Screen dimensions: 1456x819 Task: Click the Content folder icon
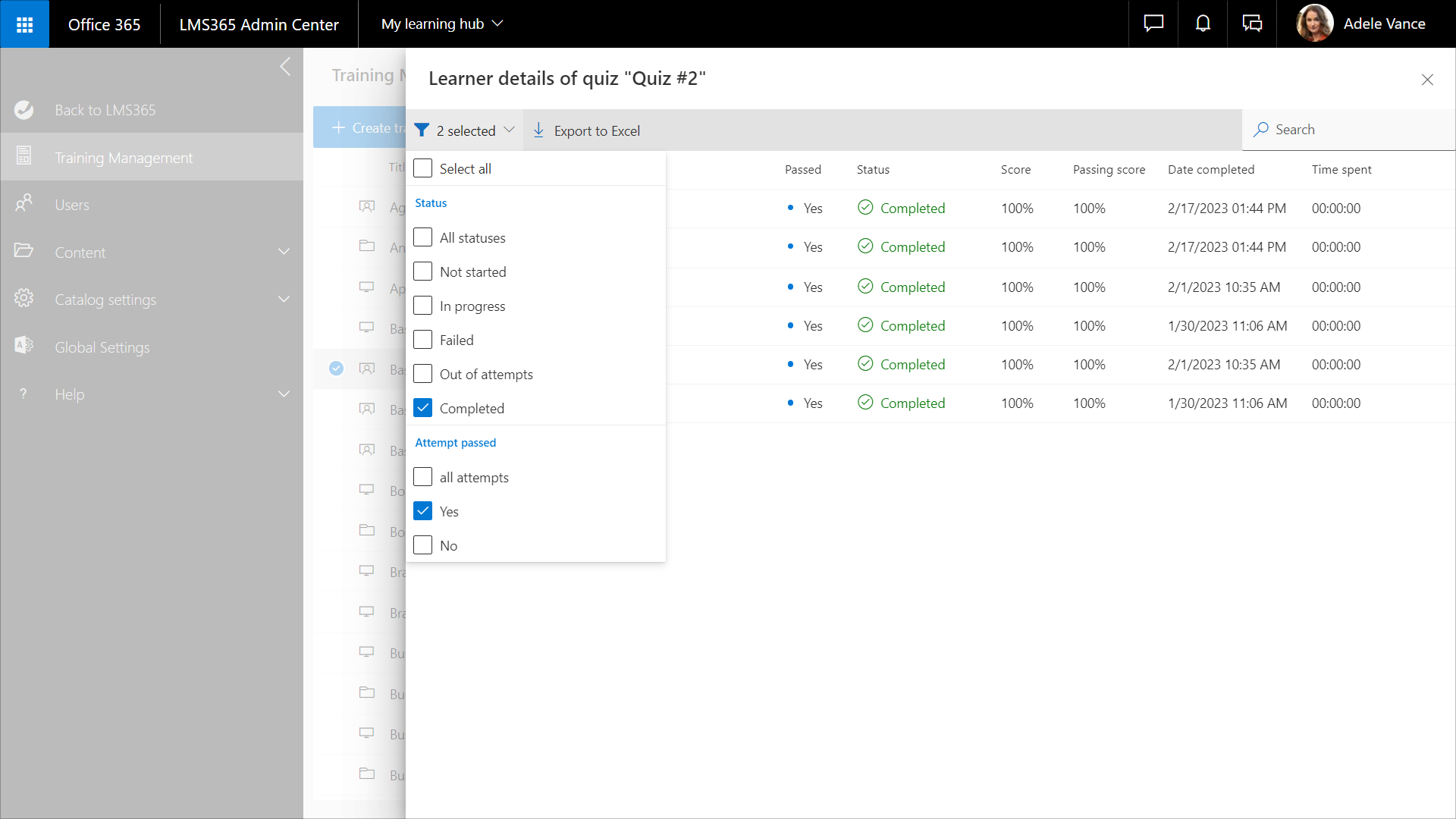24,250
